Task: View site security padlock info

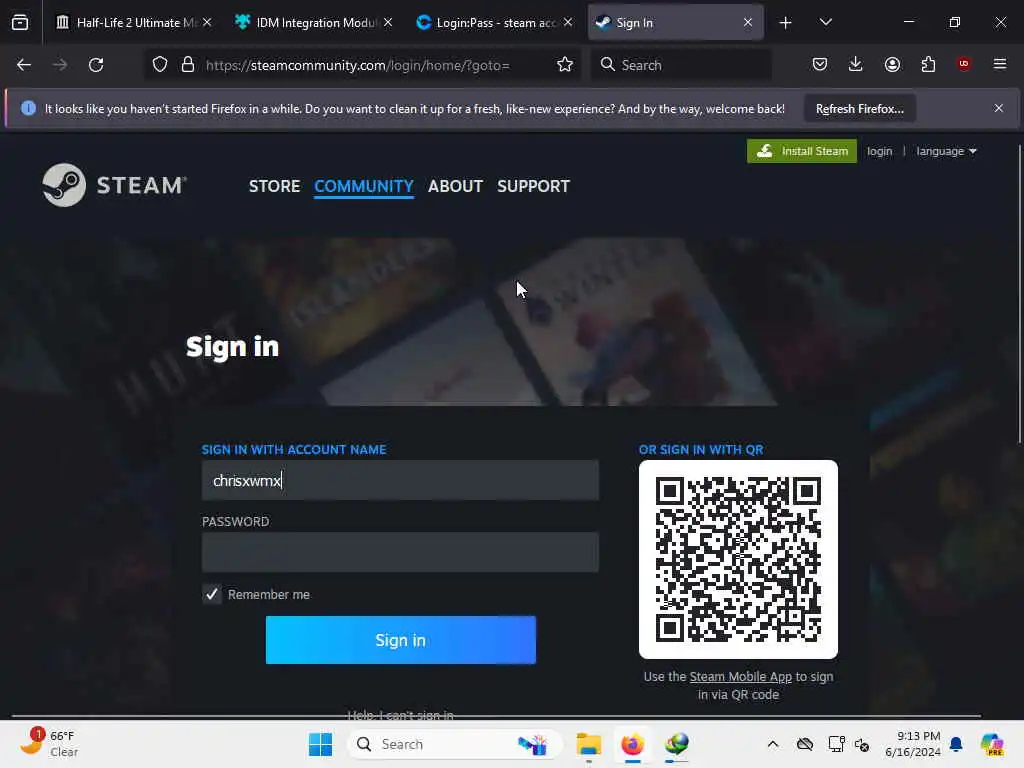Action: coord(188,65)
